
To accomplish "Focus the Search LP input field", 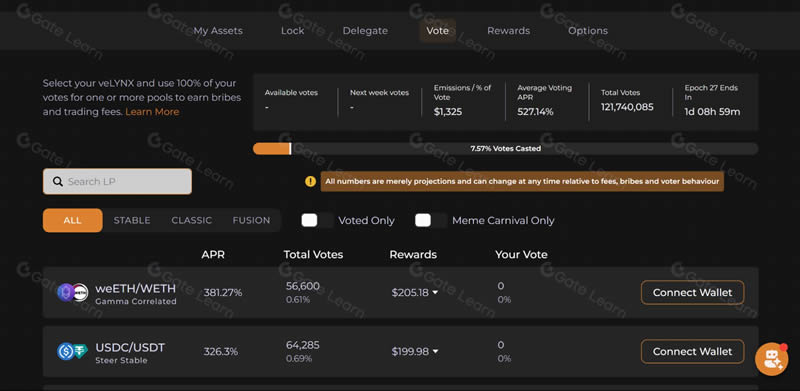I will (117, 181).
